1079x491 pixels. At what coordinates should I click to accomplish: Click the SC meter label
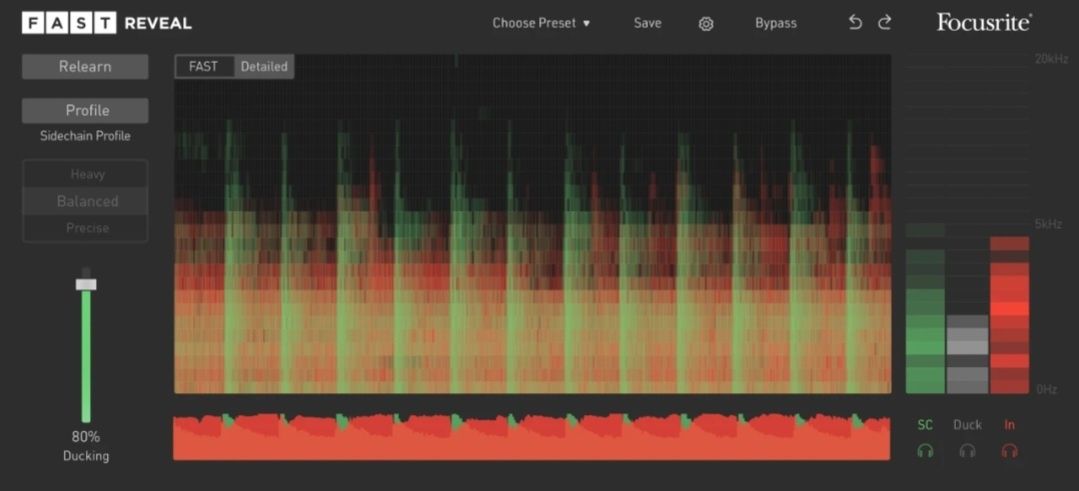point(926,425)
